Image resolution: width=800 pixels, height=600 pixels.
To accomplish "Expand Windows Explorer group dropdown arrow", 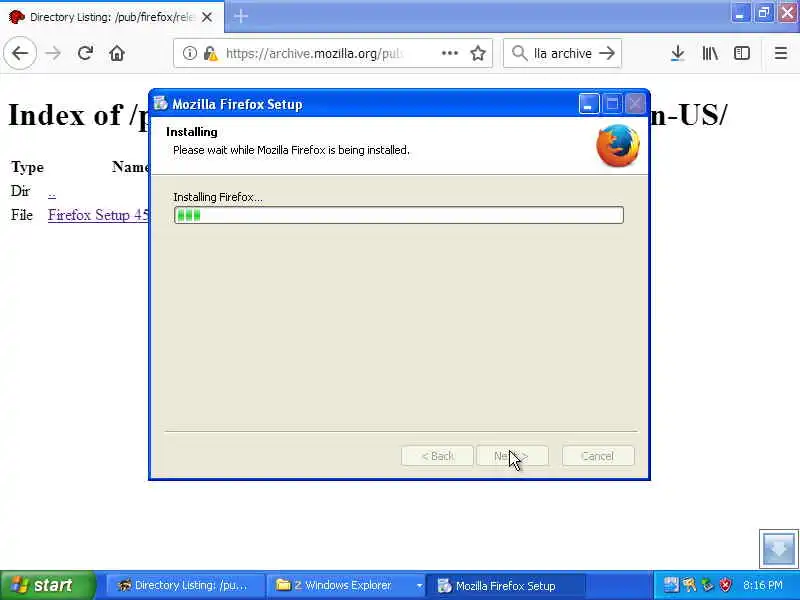I will point(419,585).
